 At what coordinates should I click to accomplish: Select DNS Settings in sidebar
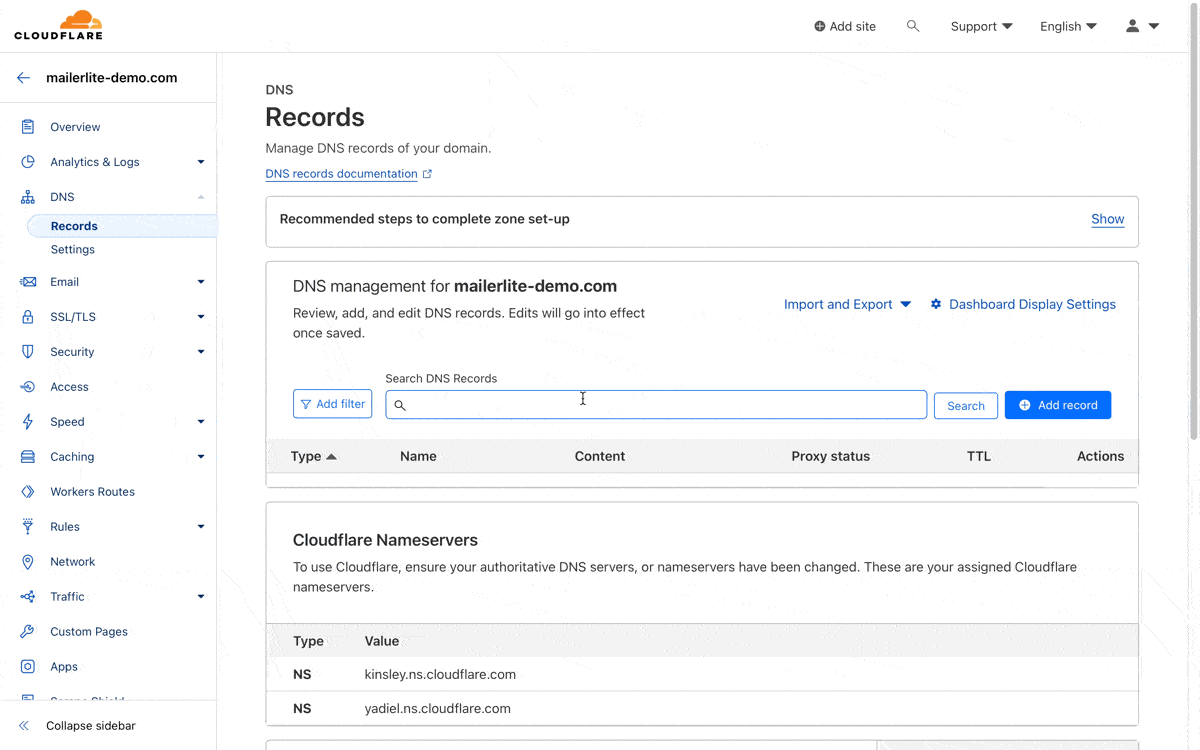point(73,250)
